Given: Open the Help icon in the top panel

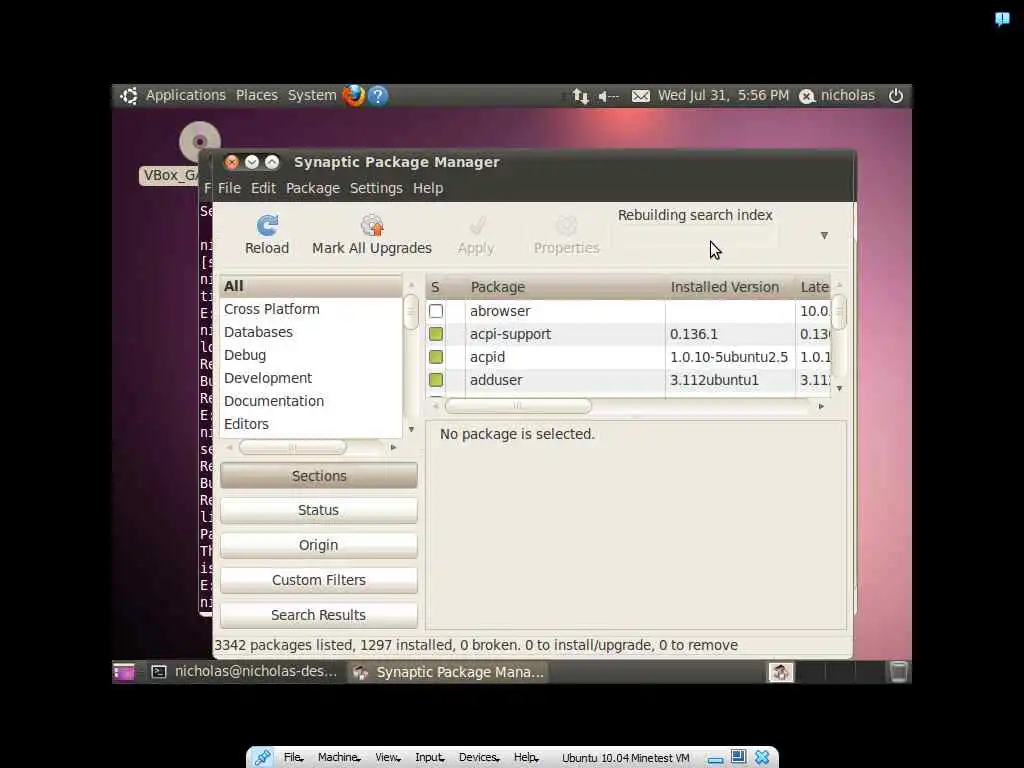Looking at the screenshot, I should tap(378, 95).
